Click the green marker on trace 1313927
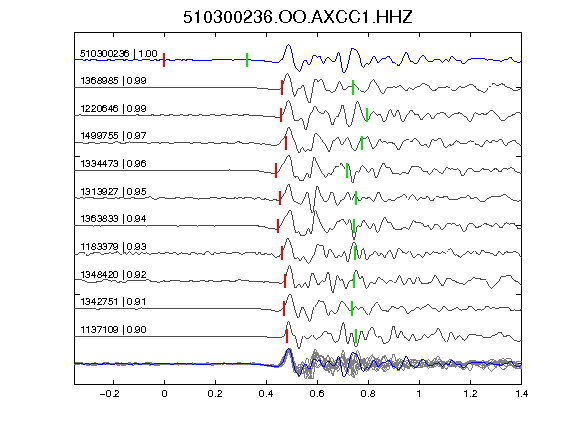Screen dimensions: 576x432 click(356, 198)
